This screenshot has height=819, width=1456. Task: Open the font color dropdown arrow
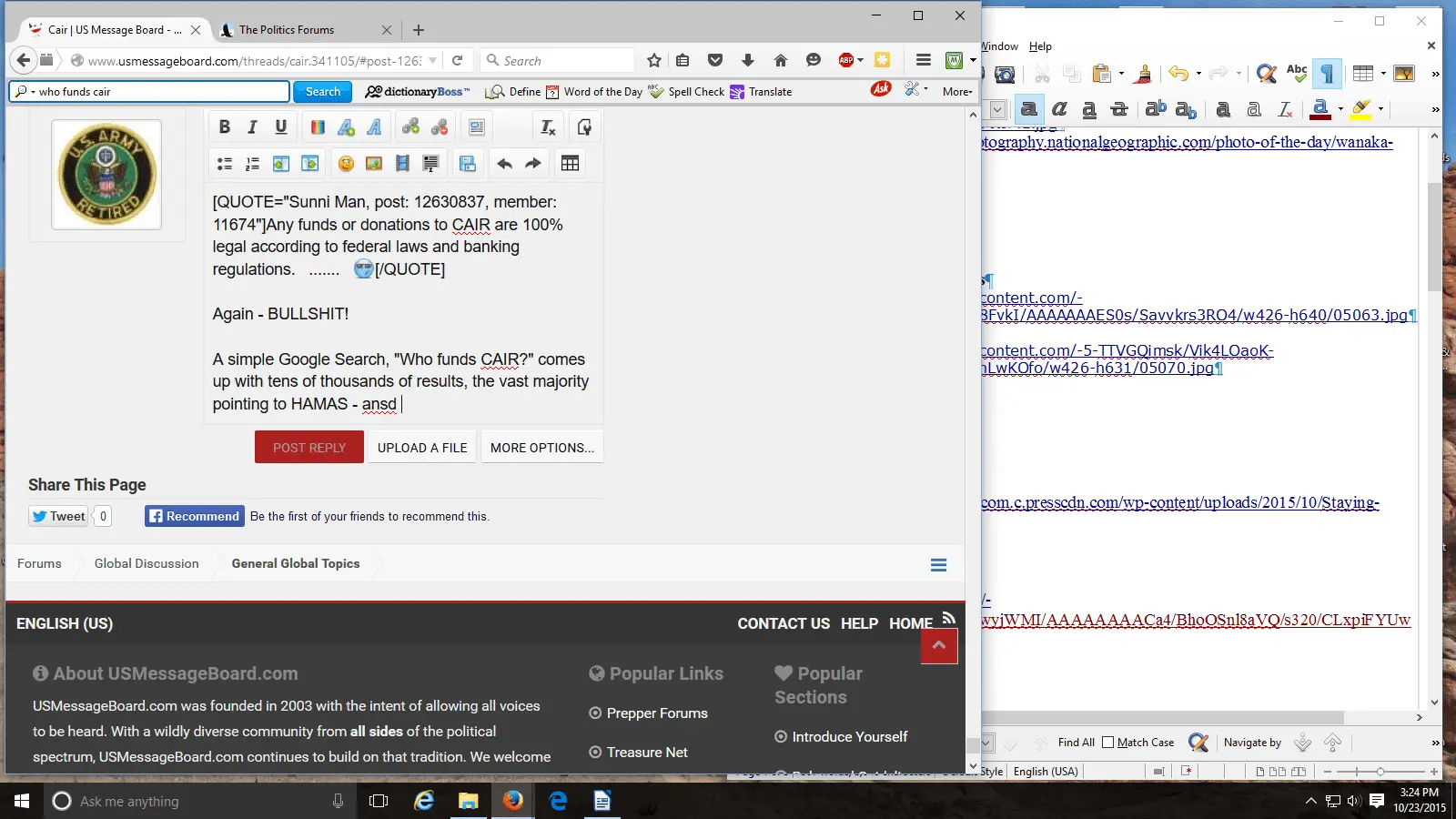1340,109
